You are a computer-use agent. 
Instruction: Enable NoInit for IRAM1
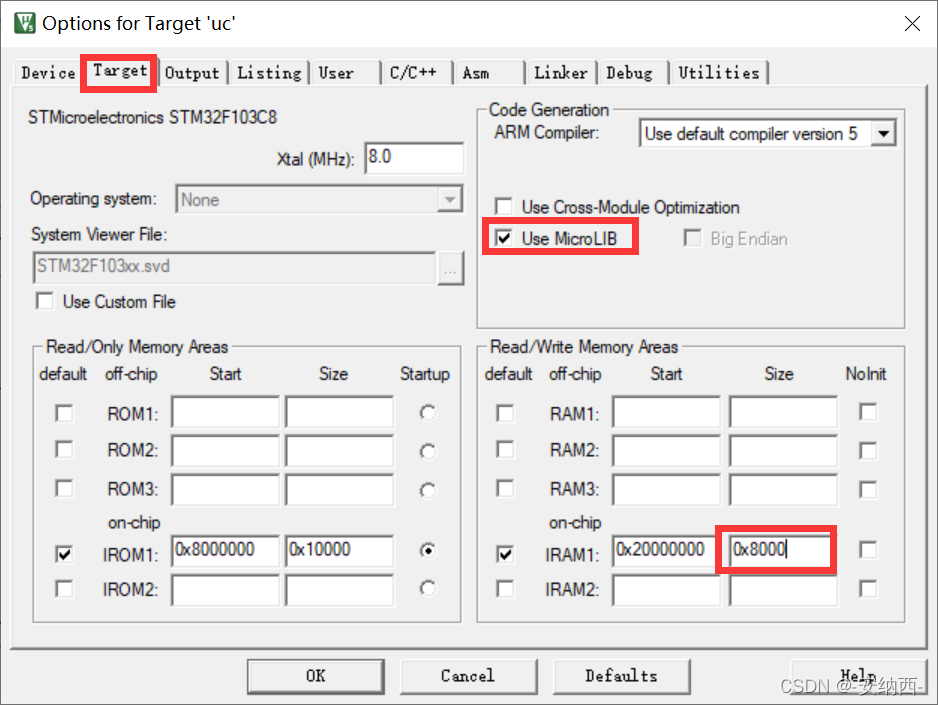click(x=868, y=550)
